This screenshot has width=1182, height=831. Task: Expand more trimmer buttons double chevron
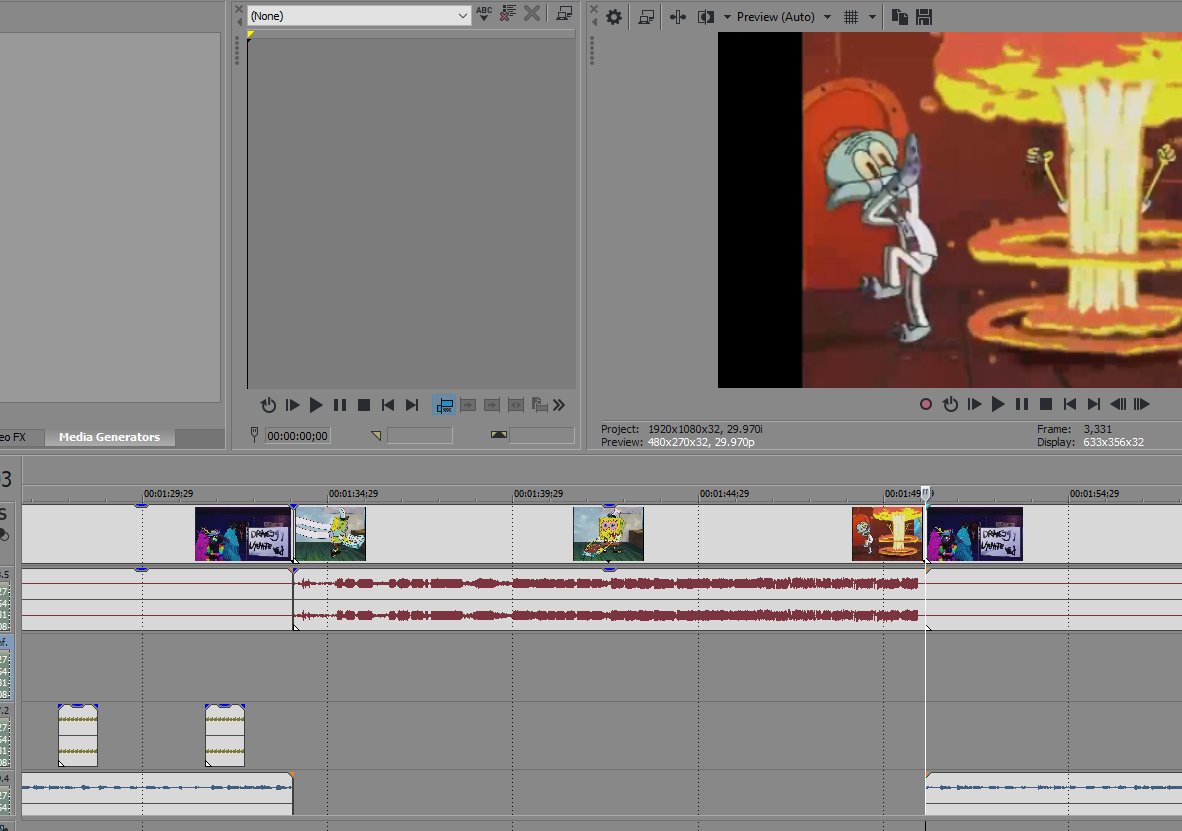click(x=559, y=405)
